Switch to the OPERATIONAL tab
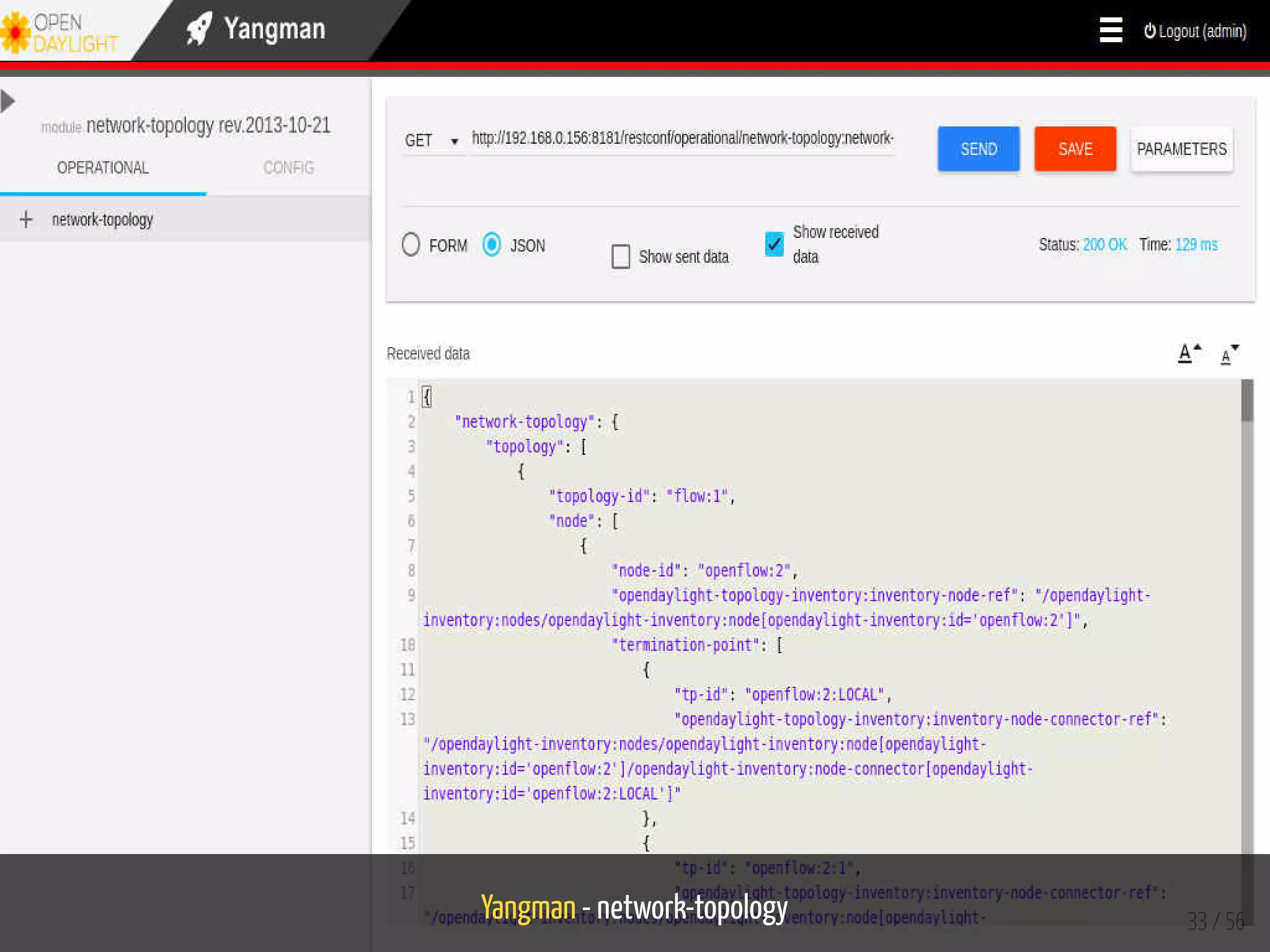 click(103, 168)
